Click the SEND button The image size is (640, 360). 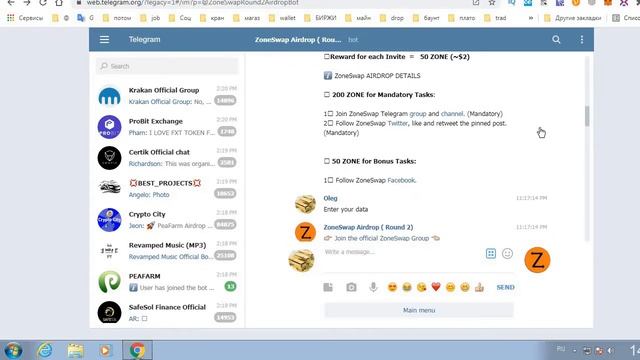[505, 287]
